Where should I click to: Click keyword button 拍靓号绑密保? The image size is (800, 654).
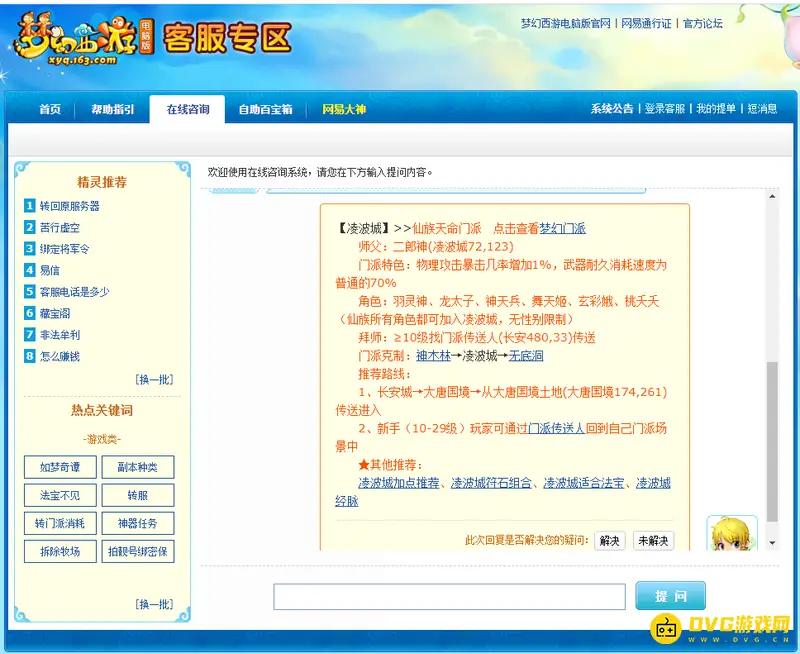[x=138, y=551]
